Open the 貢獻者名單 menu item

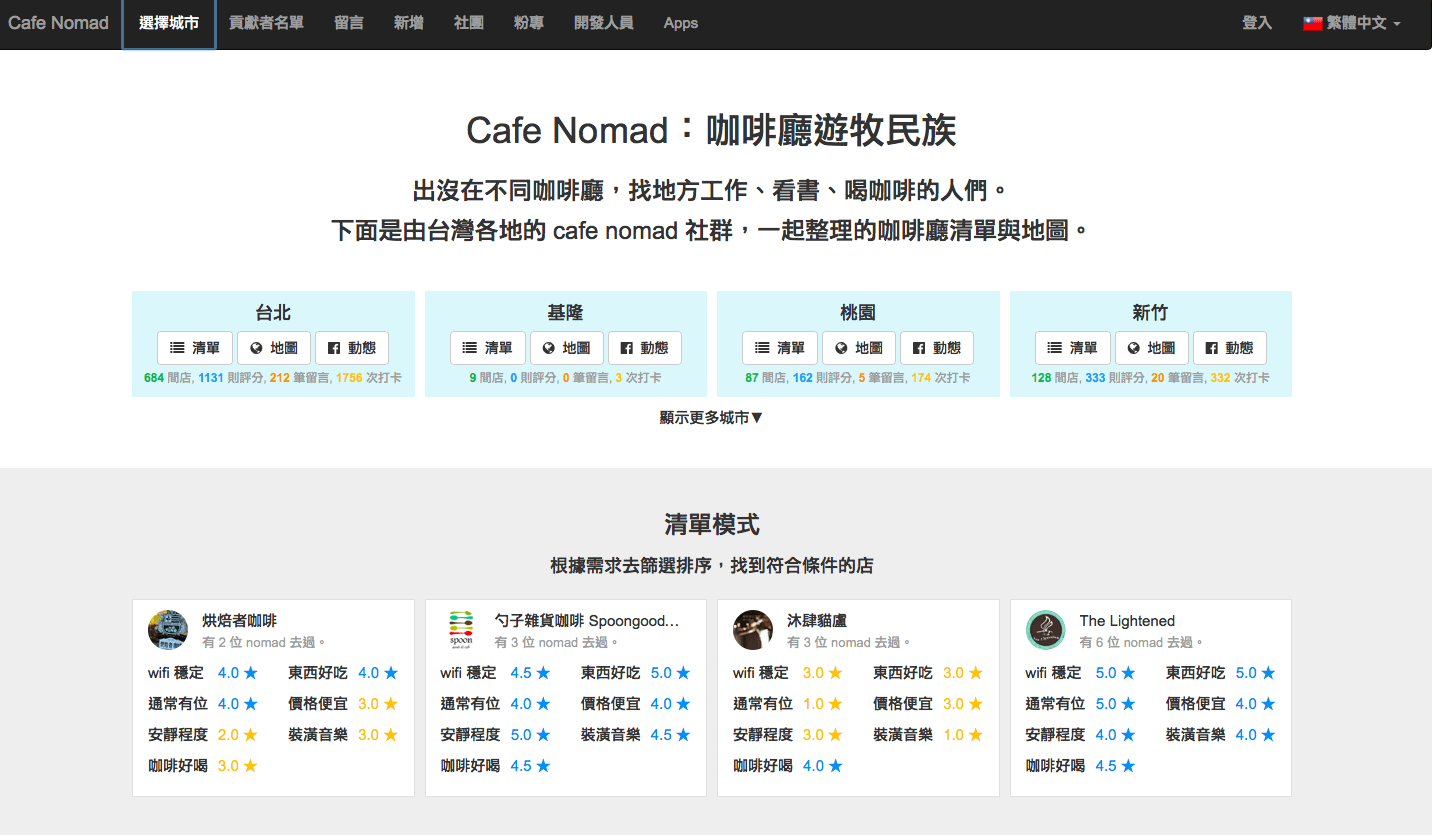click(266, 23)
